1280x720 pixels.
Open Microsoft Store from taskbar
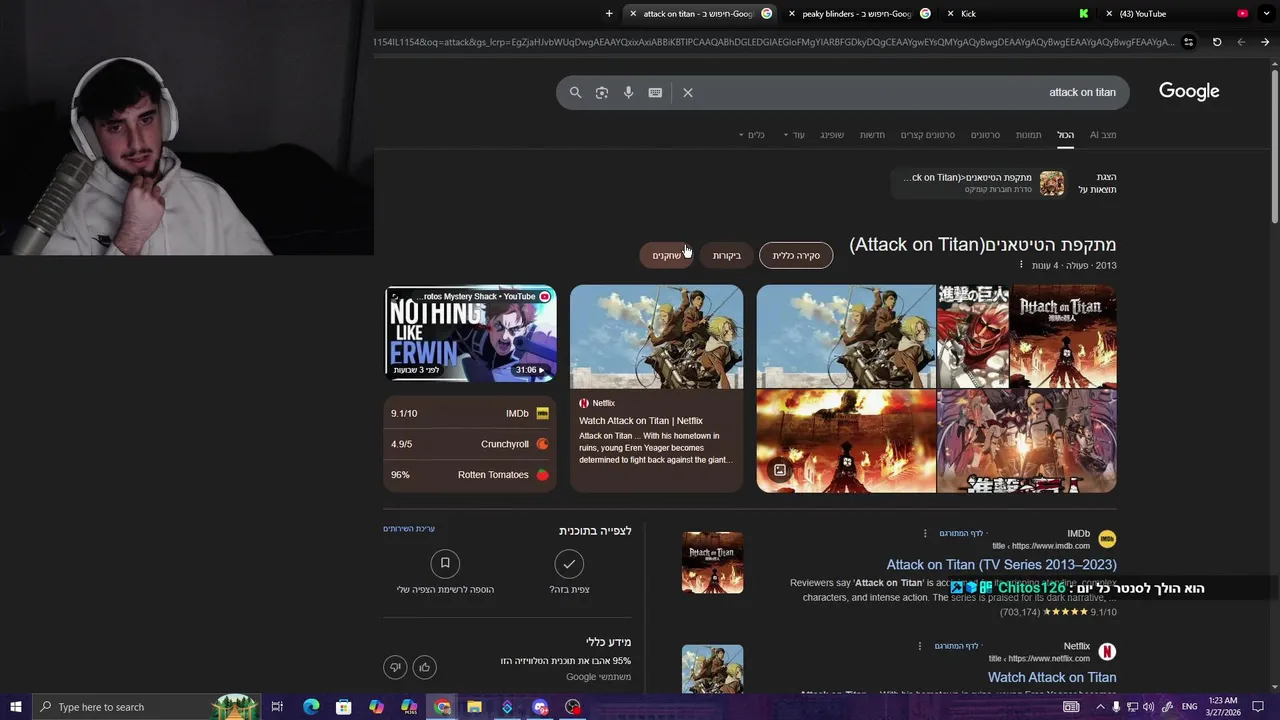pos(343,707)
